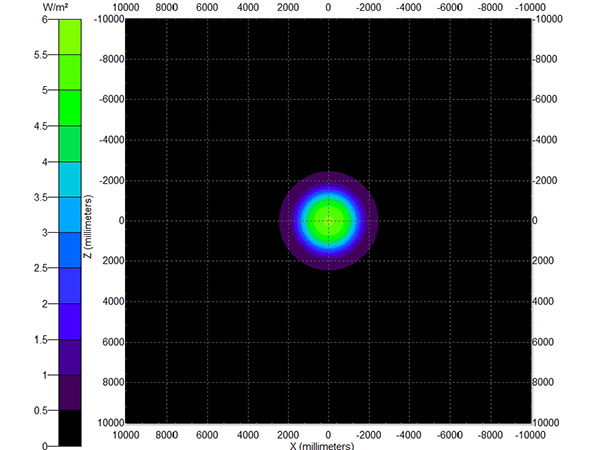Screen dimensions: 600x450
Task: Select the light blue 3–3.5 legend band
Action: tap(70, 215)
